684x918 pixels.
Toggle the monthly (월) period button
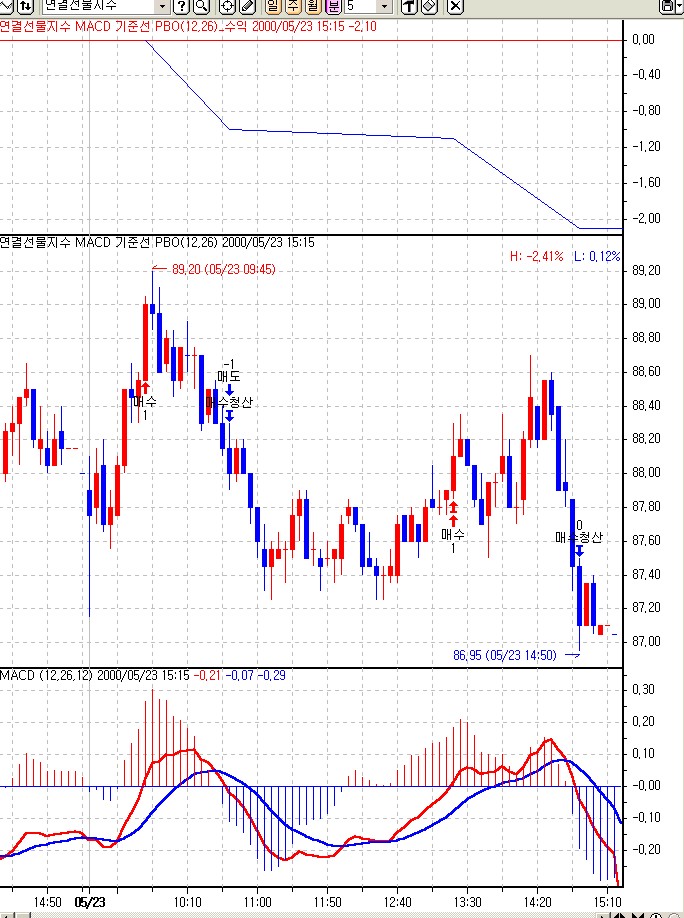(x=313, y=6)
